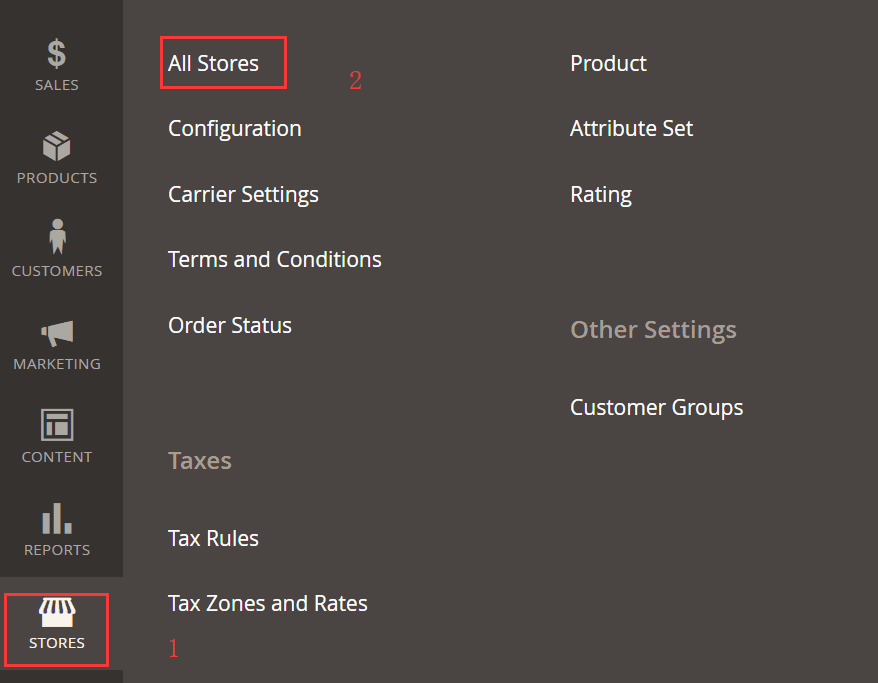This screenshot has height=683, width=878.
Task: Click the Sales dollar sign icon
Action: 57,54
